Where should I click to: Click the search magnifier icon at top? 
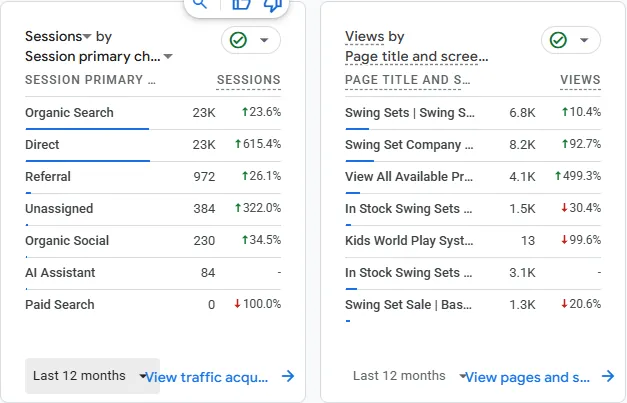click(x=200, y=4)
